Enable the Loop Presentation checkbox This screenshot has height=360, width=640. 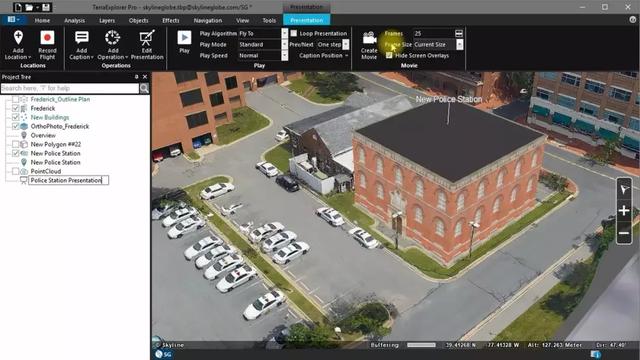point(294,33)
